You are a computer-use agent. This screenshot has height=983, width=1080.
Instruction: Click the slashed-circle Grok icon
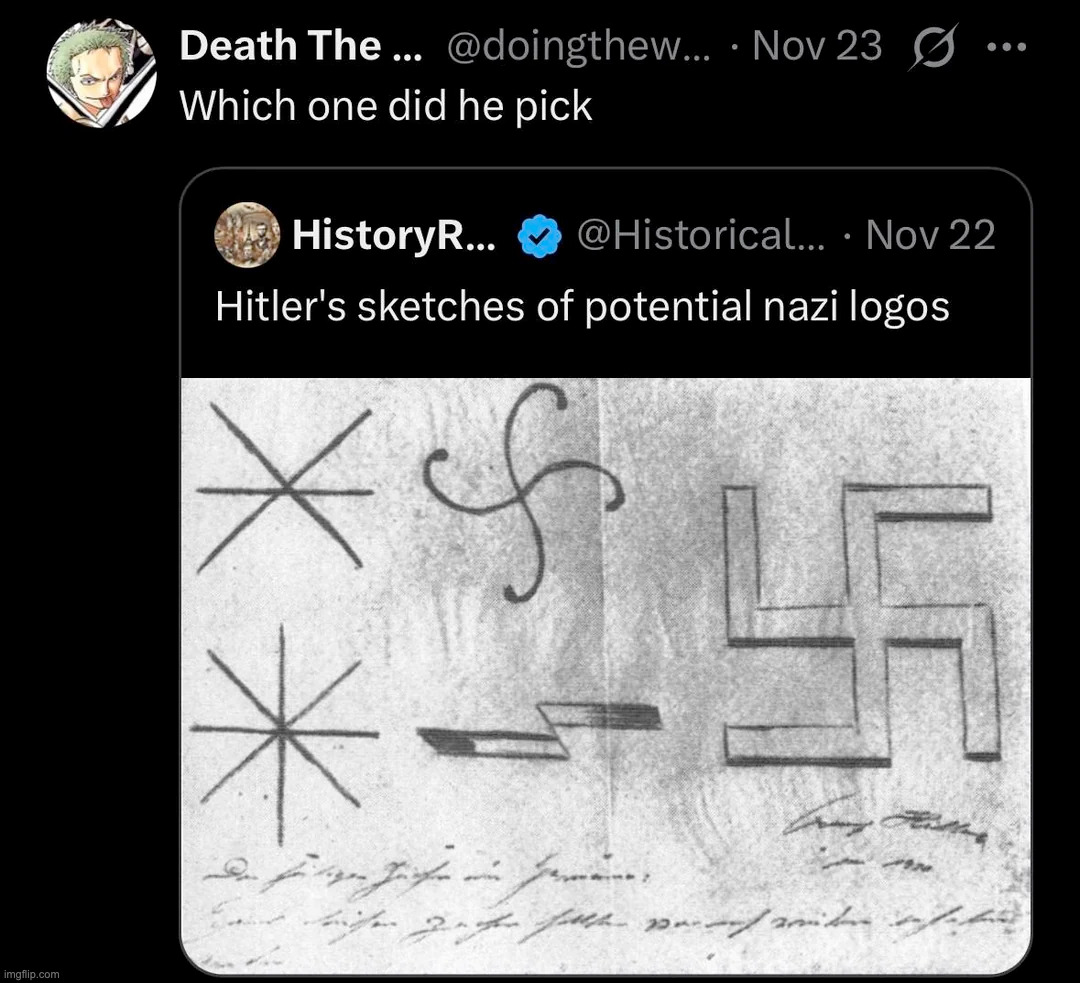tap(932, 47)
